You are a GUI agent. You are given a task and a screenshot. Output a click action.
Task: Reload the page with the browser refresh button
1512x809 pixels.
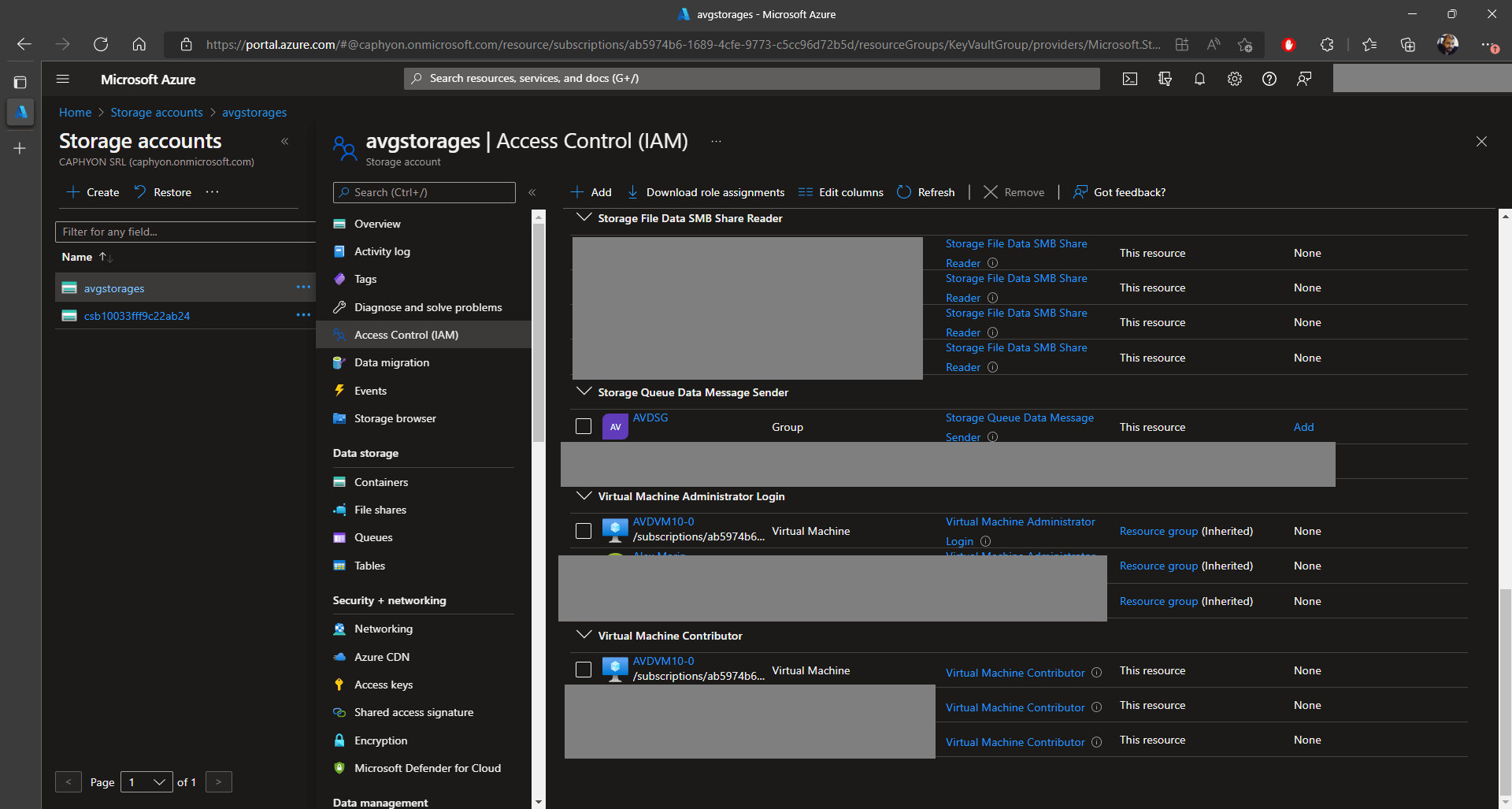point(101,44)
